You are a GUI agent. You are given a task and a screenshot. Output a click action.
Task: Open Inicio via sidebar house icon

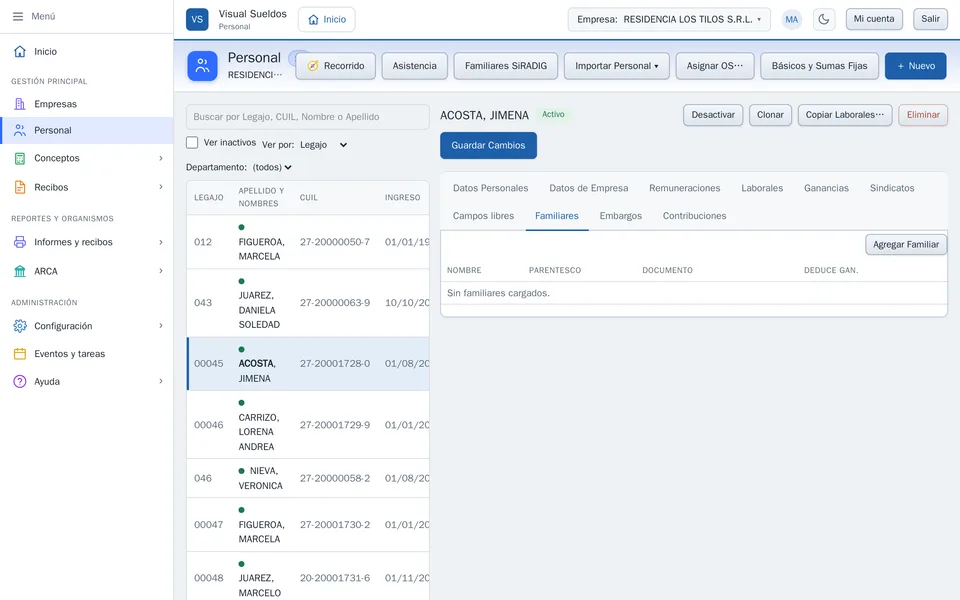pyautogui.click(x=20, y=51)
